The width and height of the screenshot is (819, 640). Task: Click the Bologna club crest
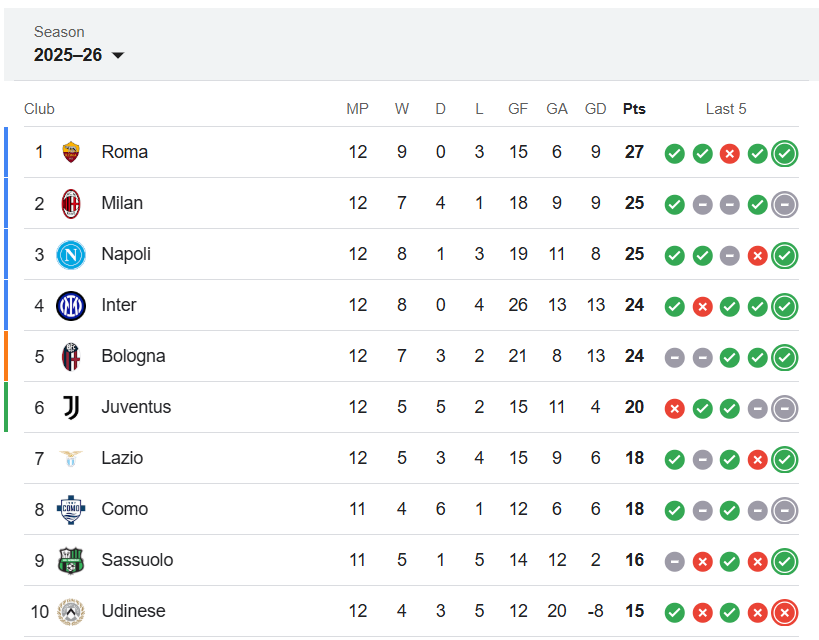tap(71, 356)
